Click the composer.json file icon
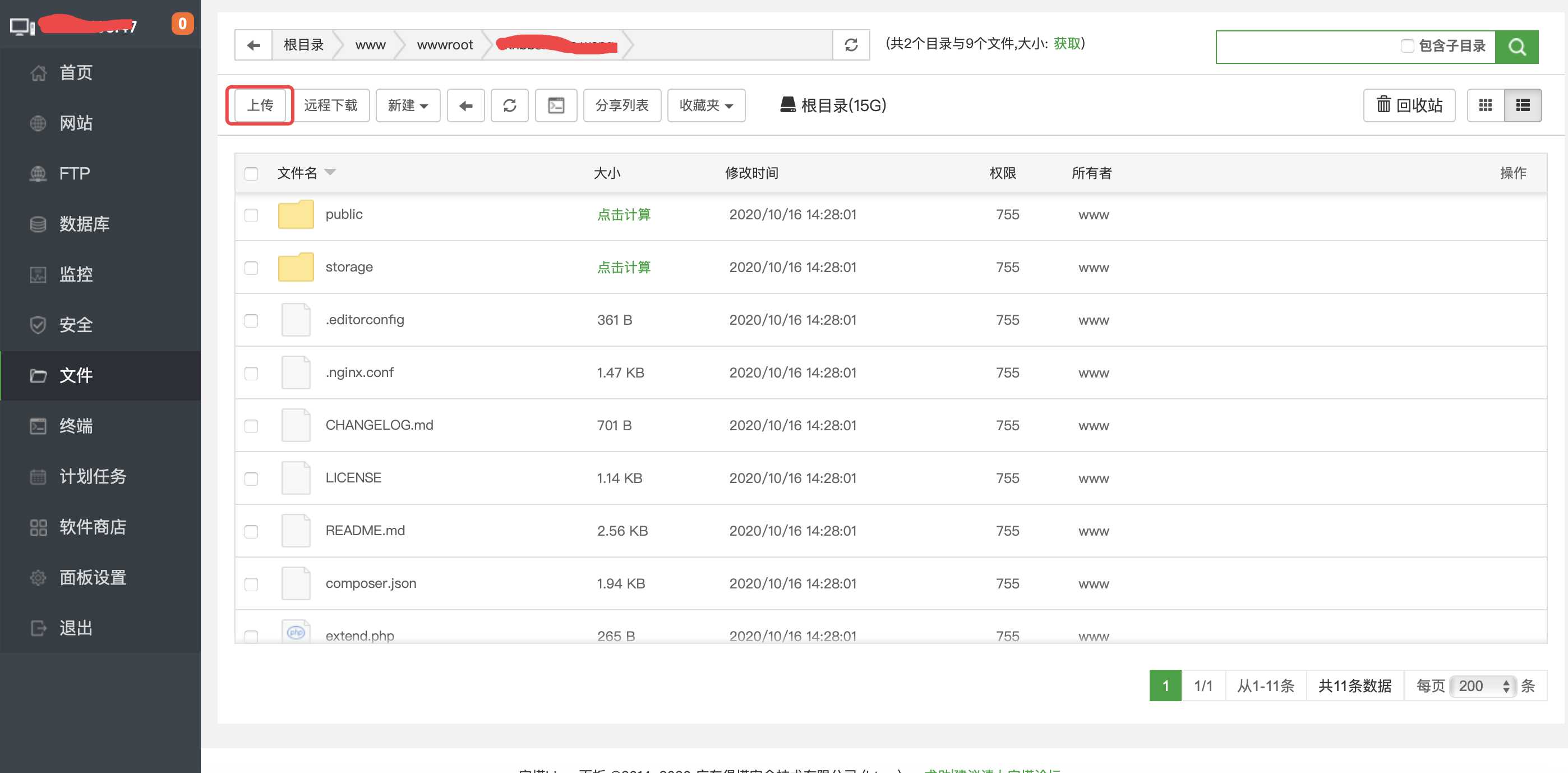This screenshot has height=773, width=1568. [x=296, y=583]
